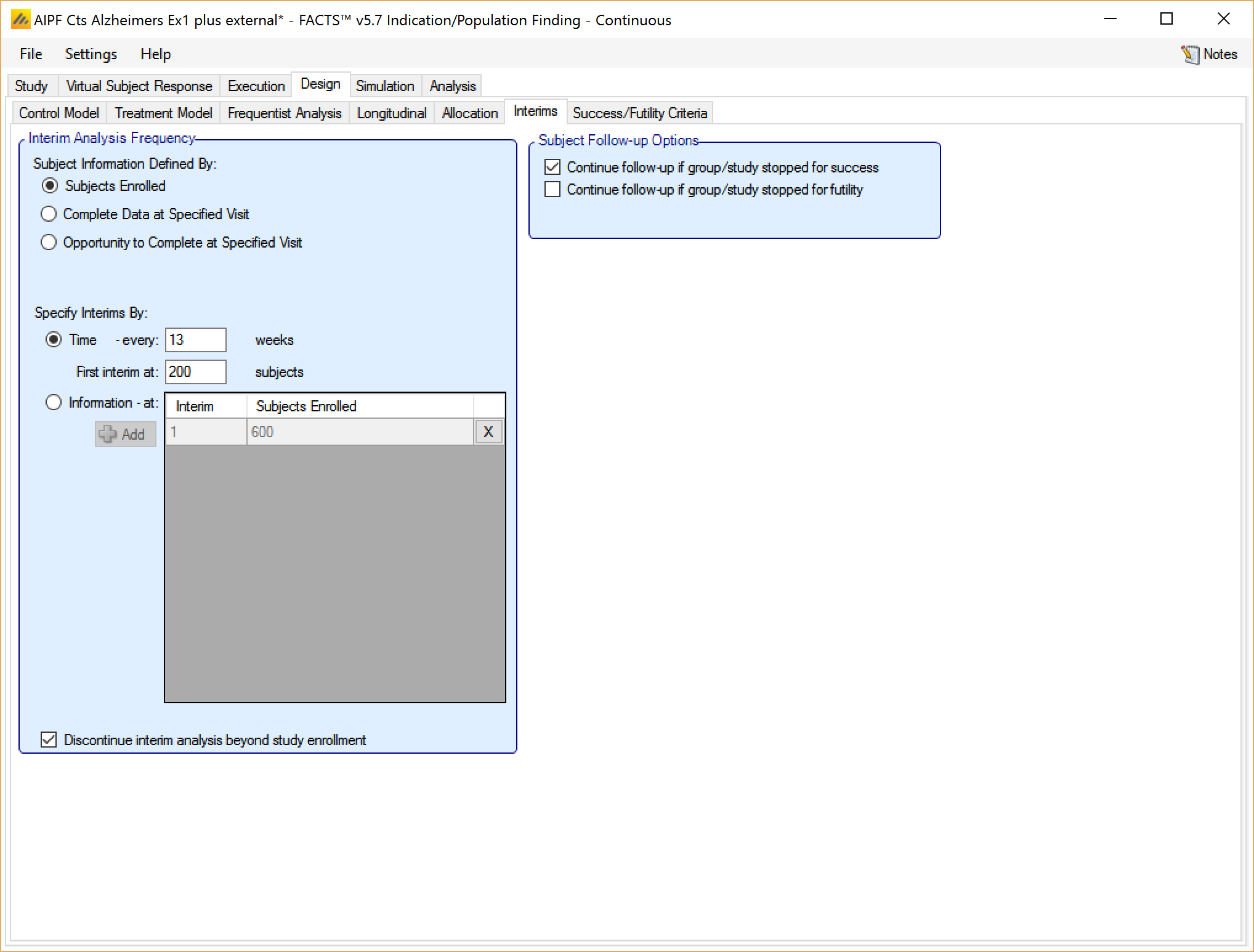Viewport: 1254px width, 952px height.
Task: Click the weeks interval input field
Action: [x=195, y=340]
